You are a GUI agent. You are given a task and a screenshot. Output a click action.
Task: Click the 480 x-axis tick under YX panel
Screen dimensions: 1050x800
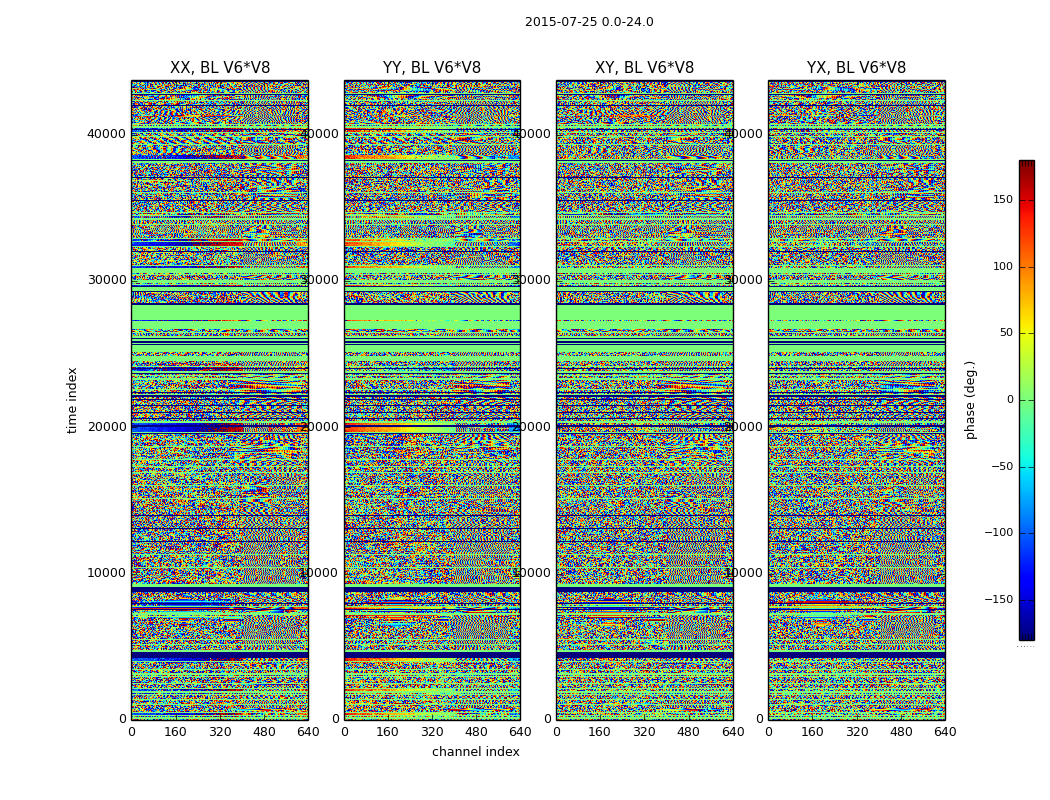[x=901, y=732]
